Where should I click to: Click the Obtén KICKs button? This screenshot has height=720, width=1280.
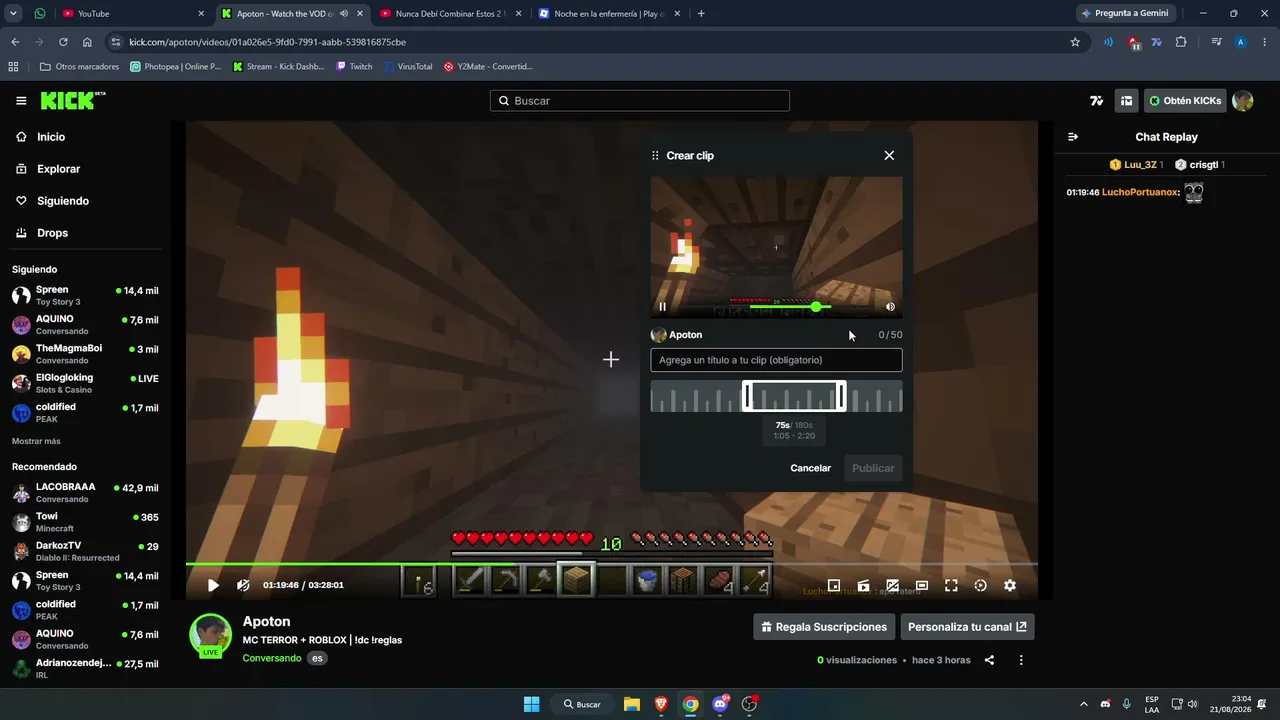coord(1185,101)
